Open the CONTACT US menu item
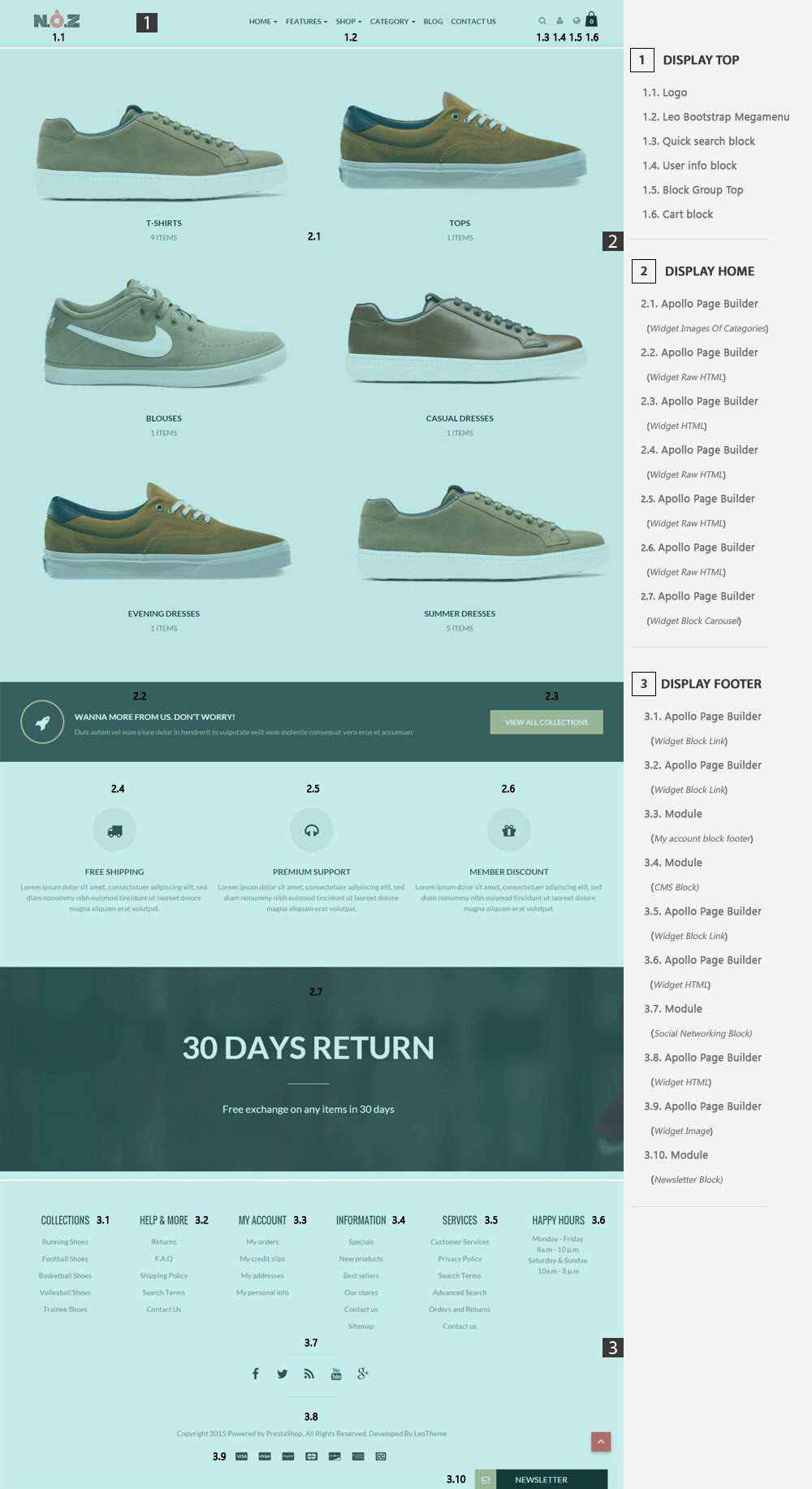 tap(473, 22)
